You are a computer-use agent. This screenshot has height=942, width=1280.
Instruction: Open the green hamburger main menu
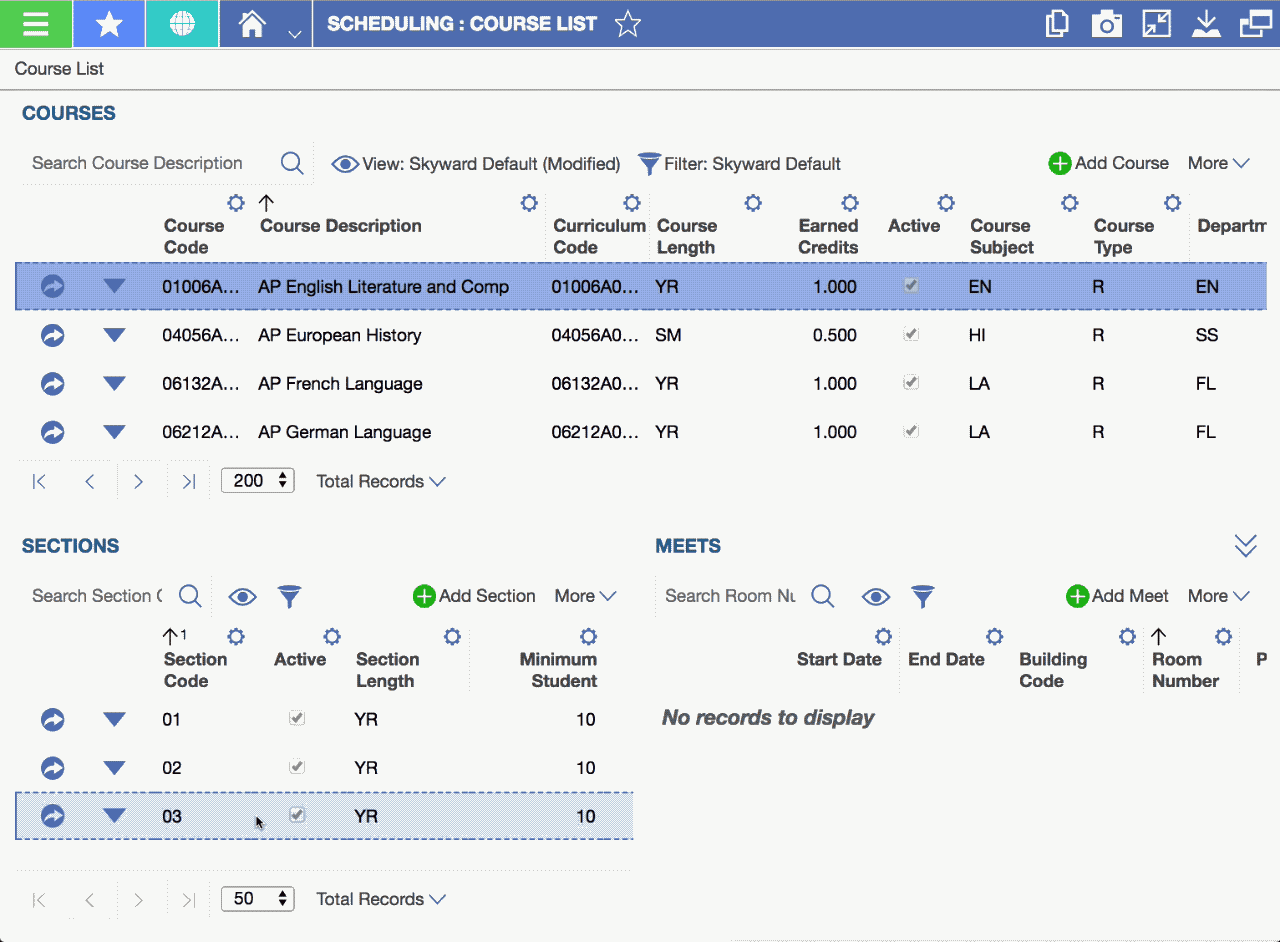[35, 24]
